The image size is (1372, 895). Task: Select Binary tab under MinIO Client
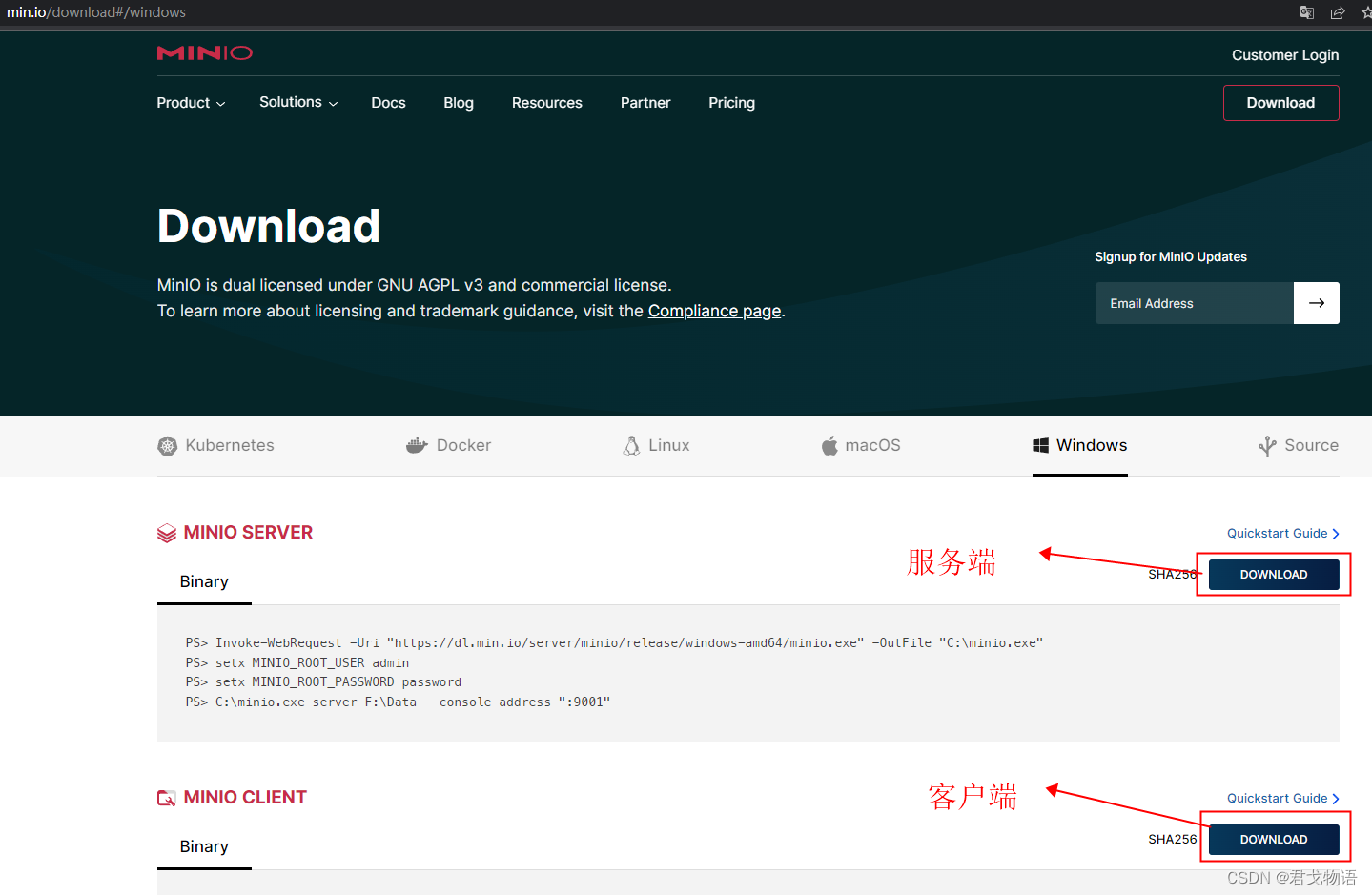point(204,846)
